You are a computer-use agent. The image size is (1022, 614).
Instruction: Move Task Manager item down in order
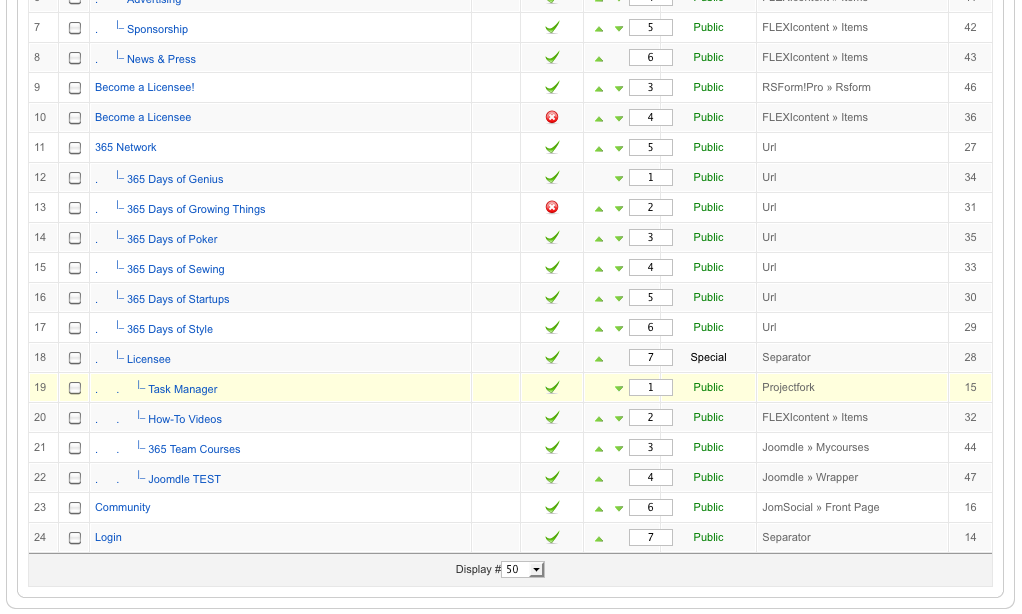(x=619, y=388)
